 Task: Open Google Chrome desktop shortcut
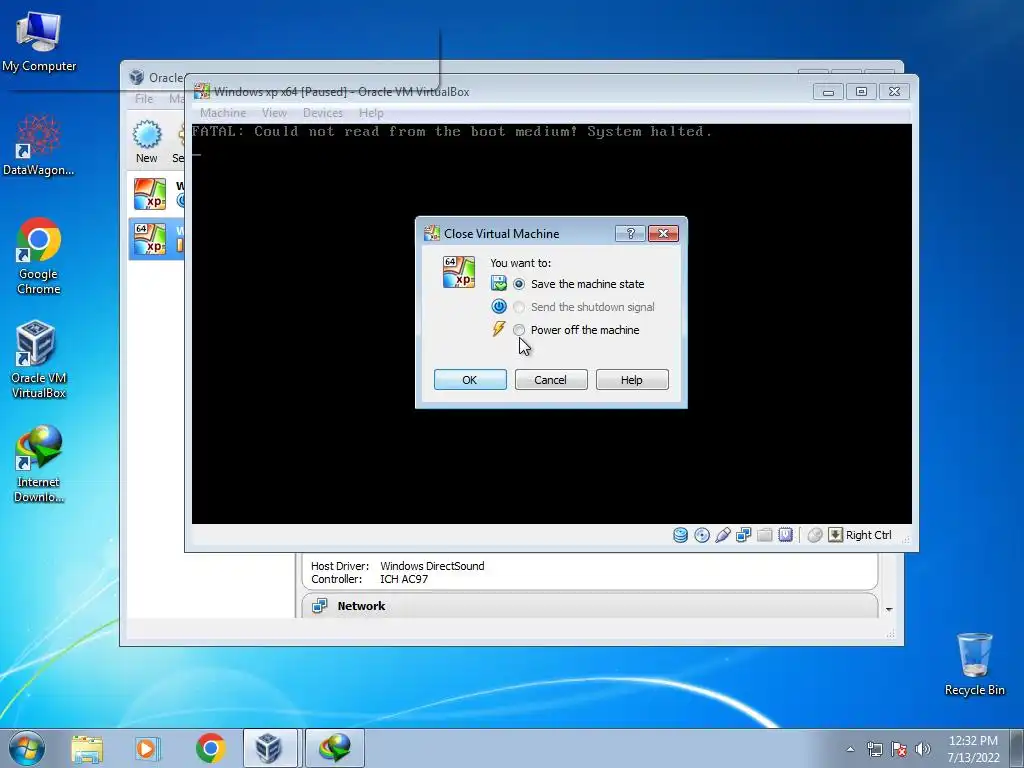pos(39,256)
